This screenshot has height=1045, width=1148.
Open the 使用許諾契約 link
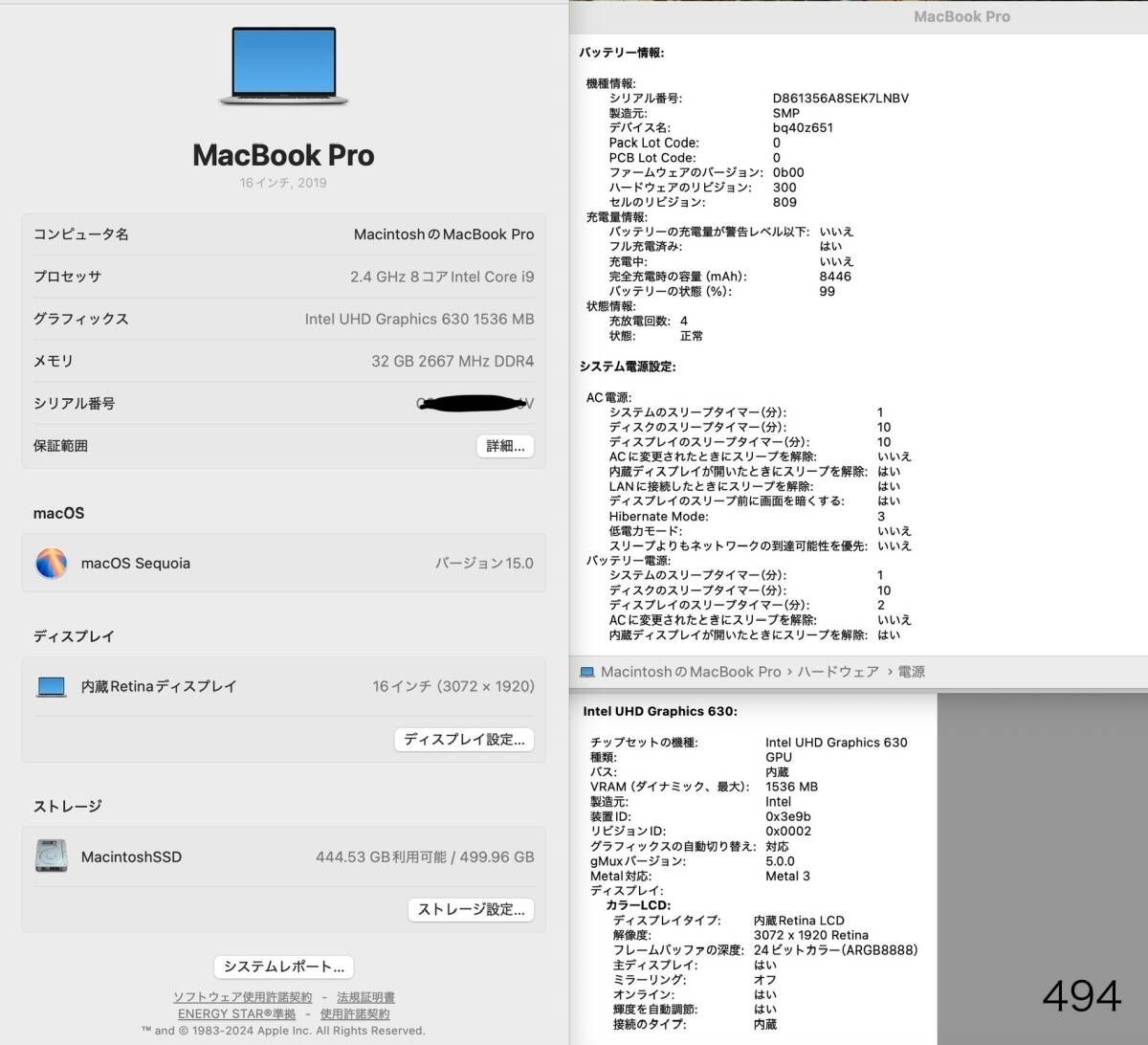354,1013
